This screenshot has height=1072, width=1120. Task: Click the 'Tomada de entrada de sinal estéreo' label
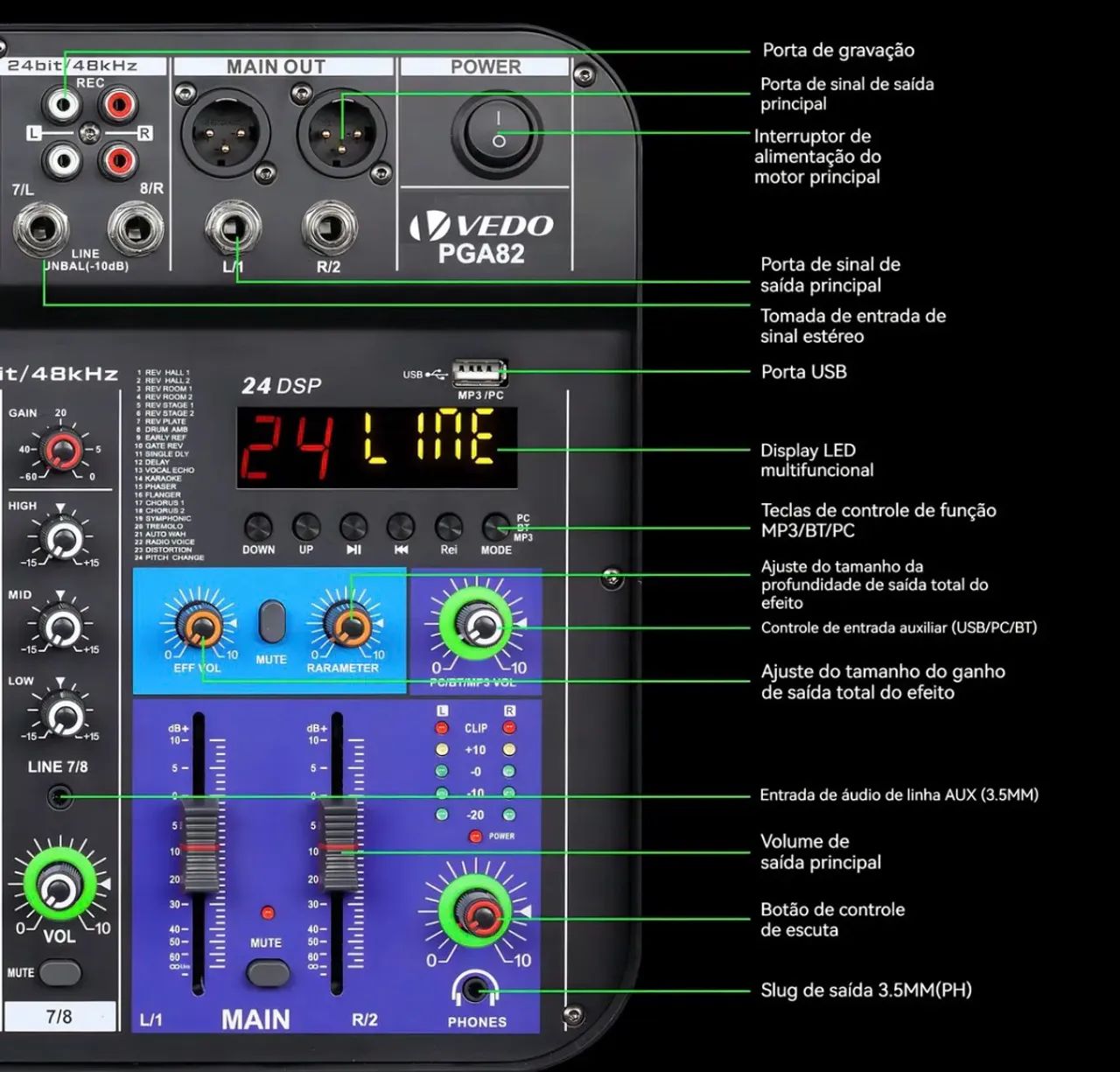[853, 326]
